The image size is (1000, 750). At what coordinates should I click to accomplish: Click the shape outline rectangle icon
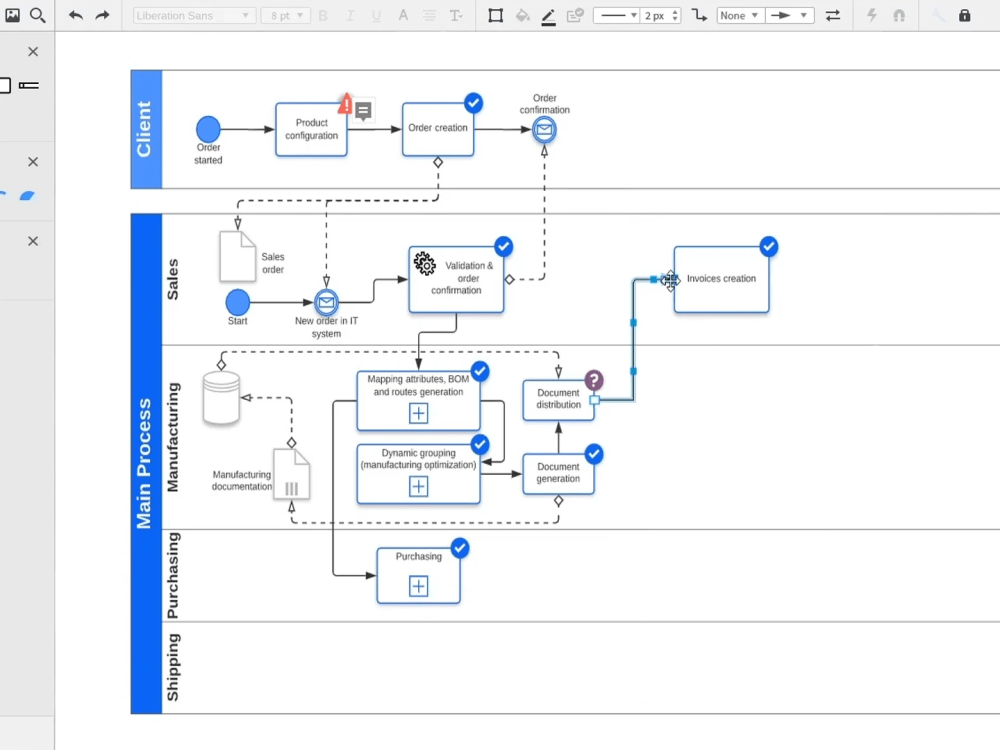click(x=495, y=15)
